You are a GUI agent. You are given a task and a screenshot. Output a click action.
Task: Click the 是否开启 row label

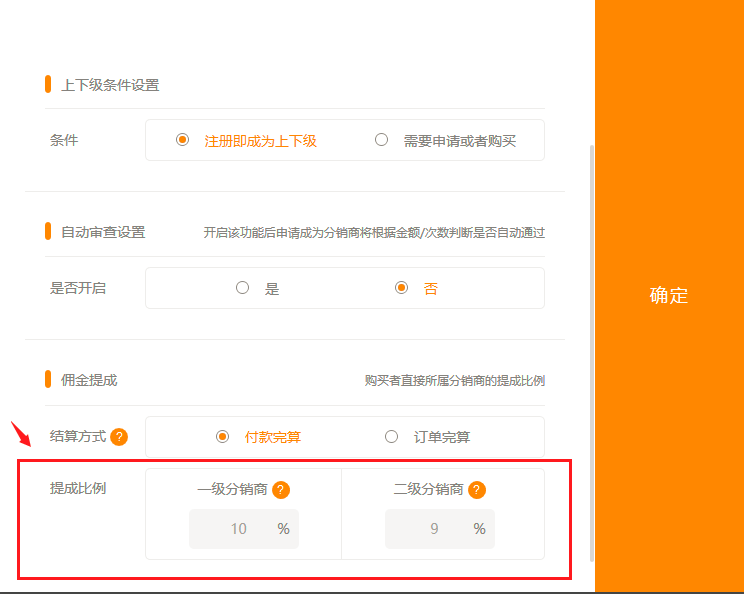(x=78, y=288)
